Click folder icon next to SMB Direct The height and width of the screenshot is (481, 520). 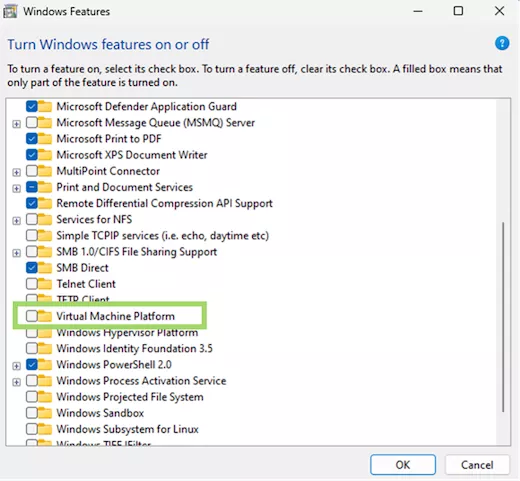(45, 268)
